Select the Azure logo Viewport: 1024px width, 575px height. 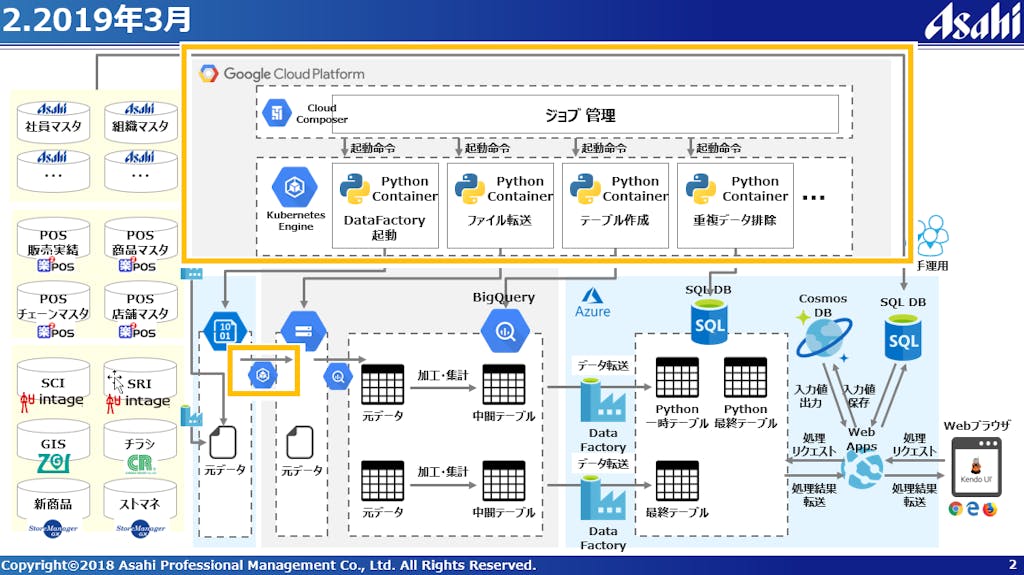[x=589, y=296]
